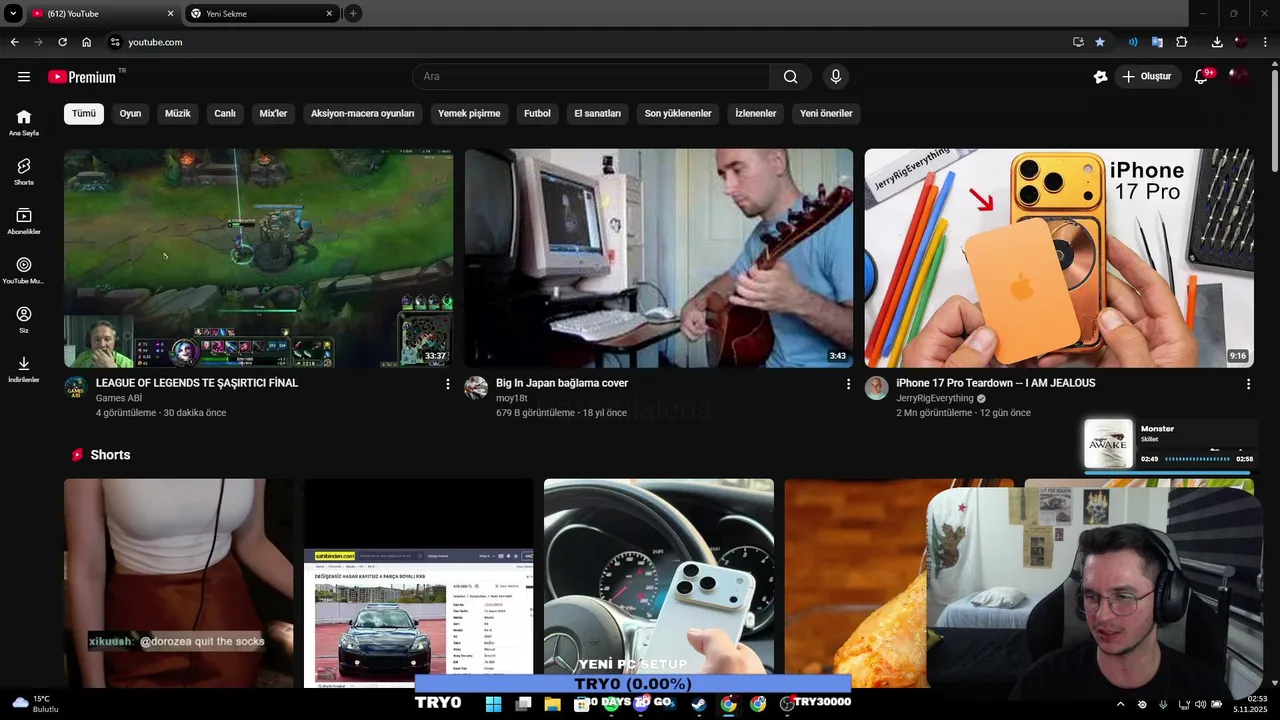The image size is (1280, 720).
Task: Open Windows Start button on taskbar
Action: 493,704
